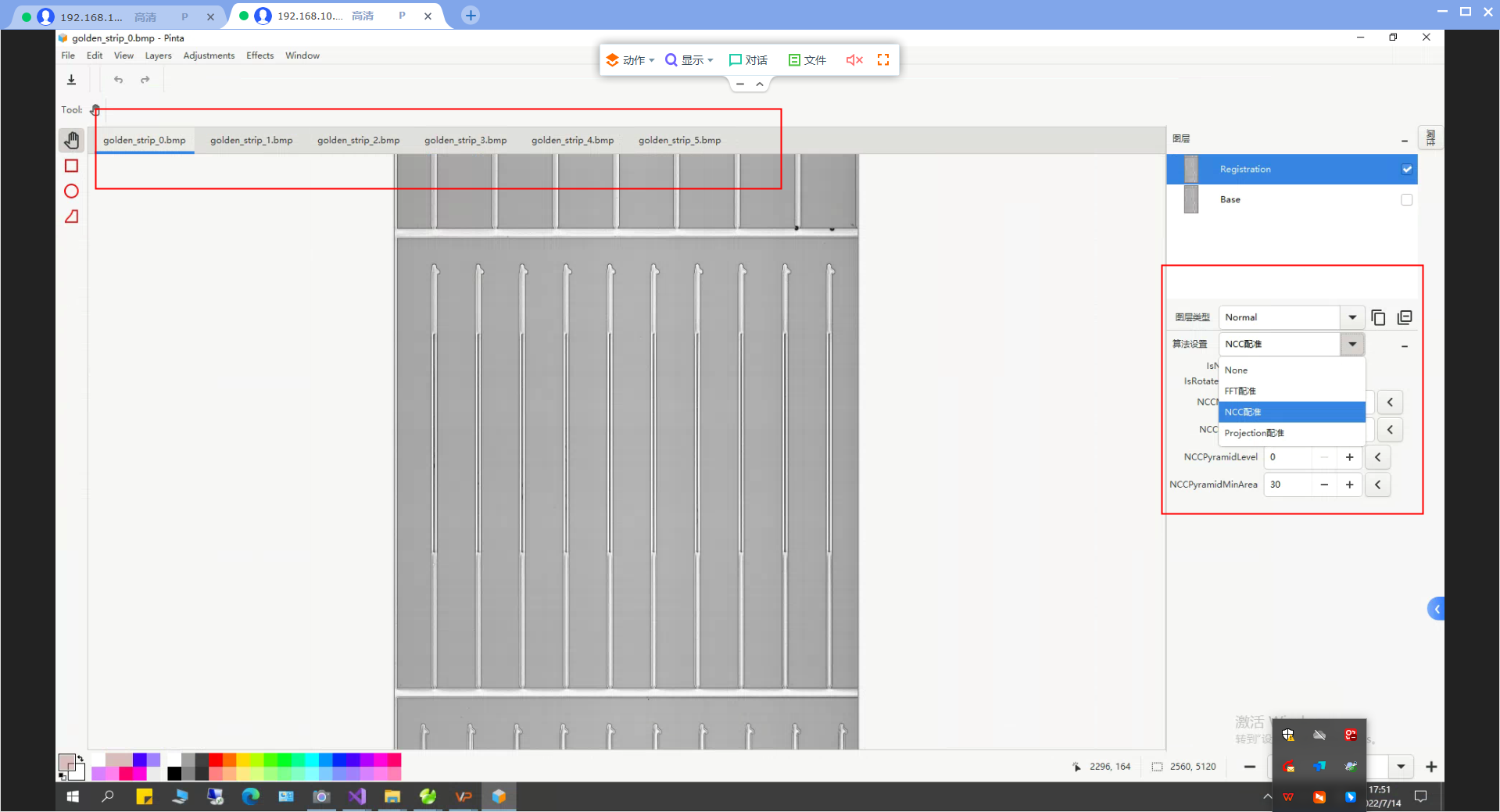Toggle Registration layer visibility checkbox
Image resolution: width=1500 pixels, height=812 pixels.
pyautogui.click(x=1407, y=170)
